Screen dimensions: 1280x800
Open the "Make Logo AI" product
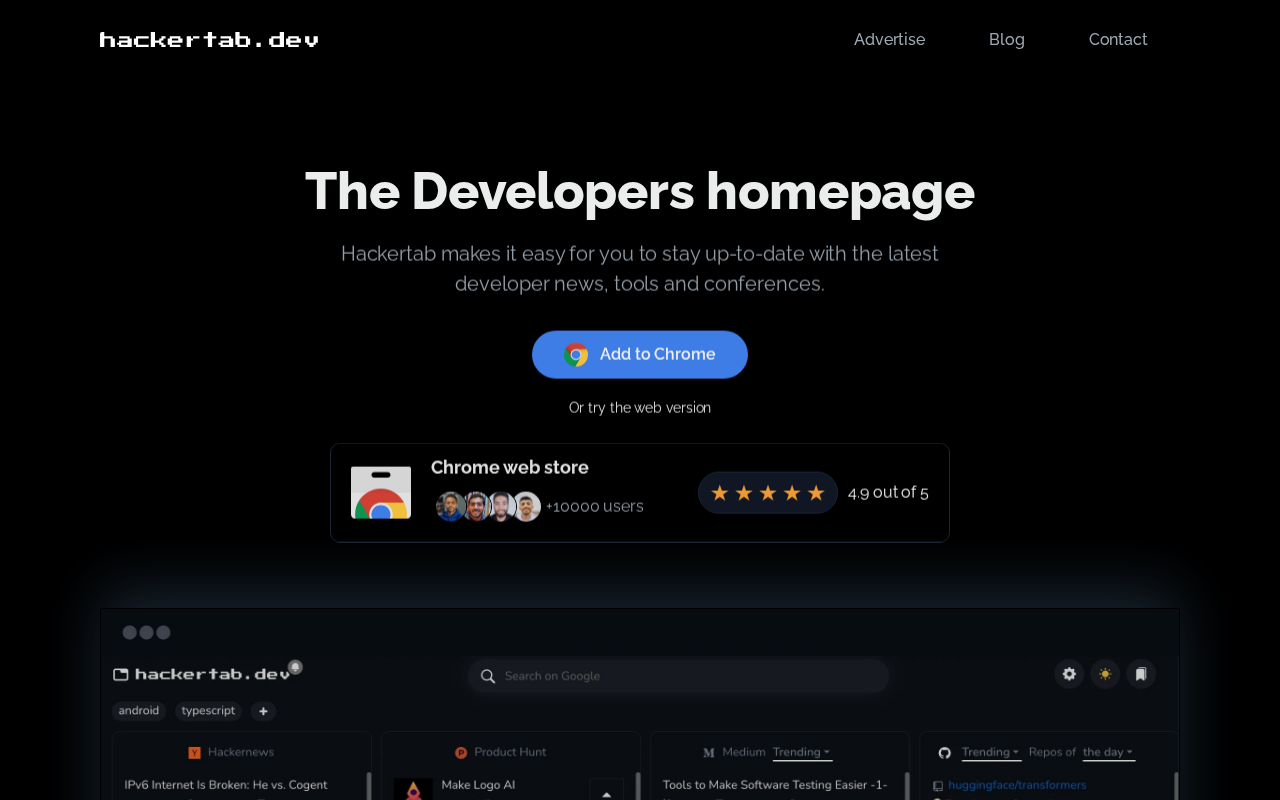click(478, 785)
